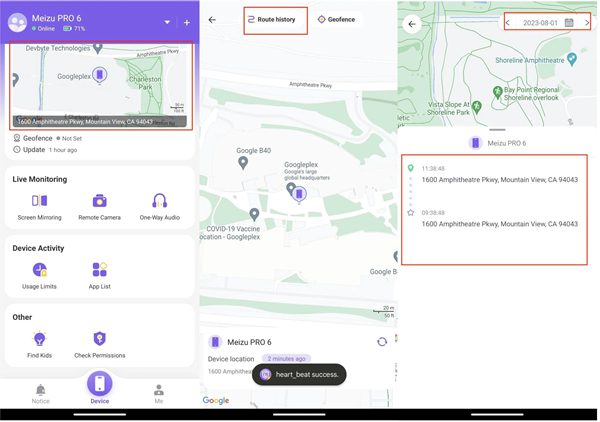Open the Find Kids feature

point(39,344)
